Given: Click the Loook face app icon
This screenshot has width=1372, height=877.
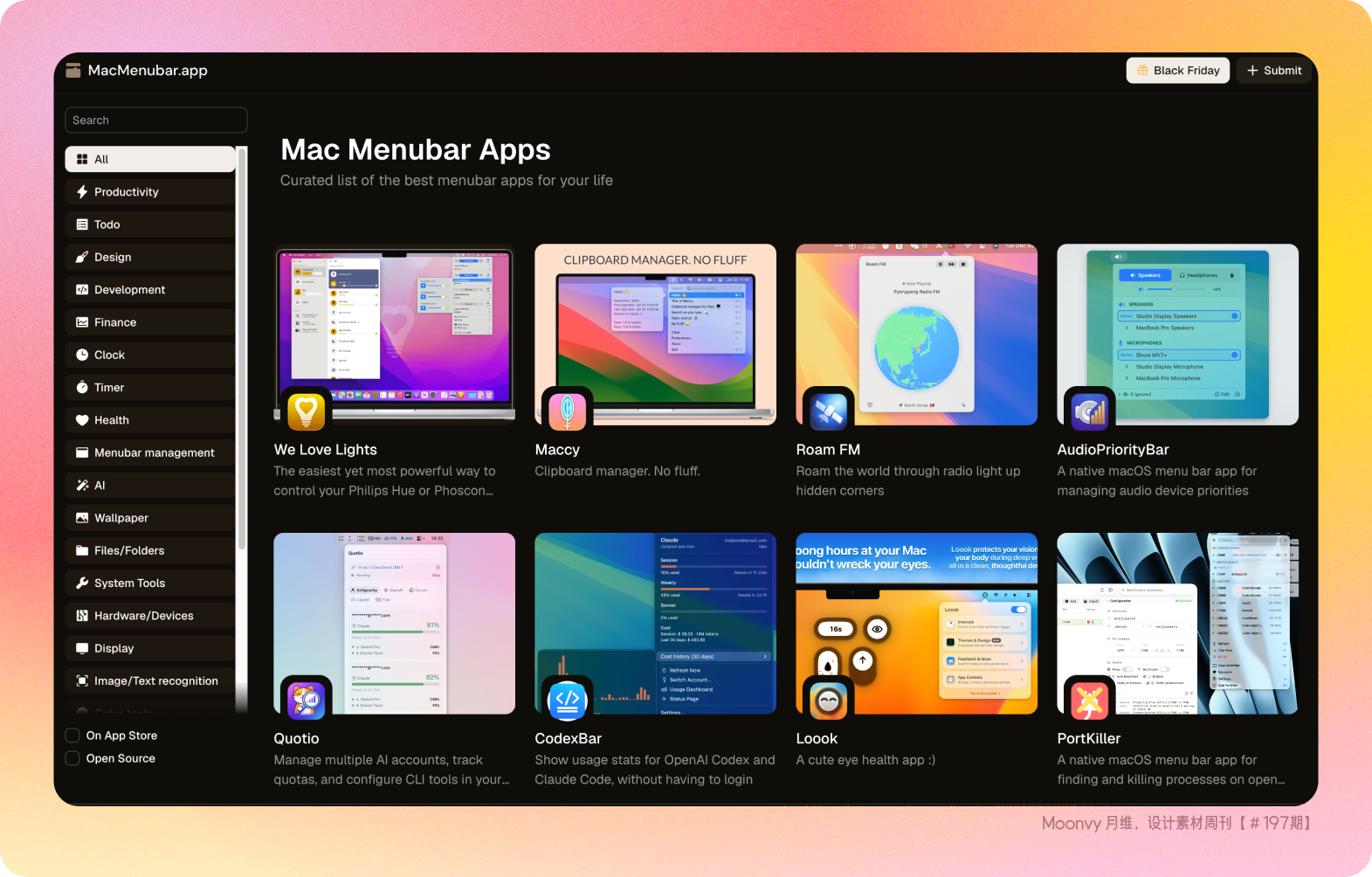Looking at the screenshot, I should [828, 700].
